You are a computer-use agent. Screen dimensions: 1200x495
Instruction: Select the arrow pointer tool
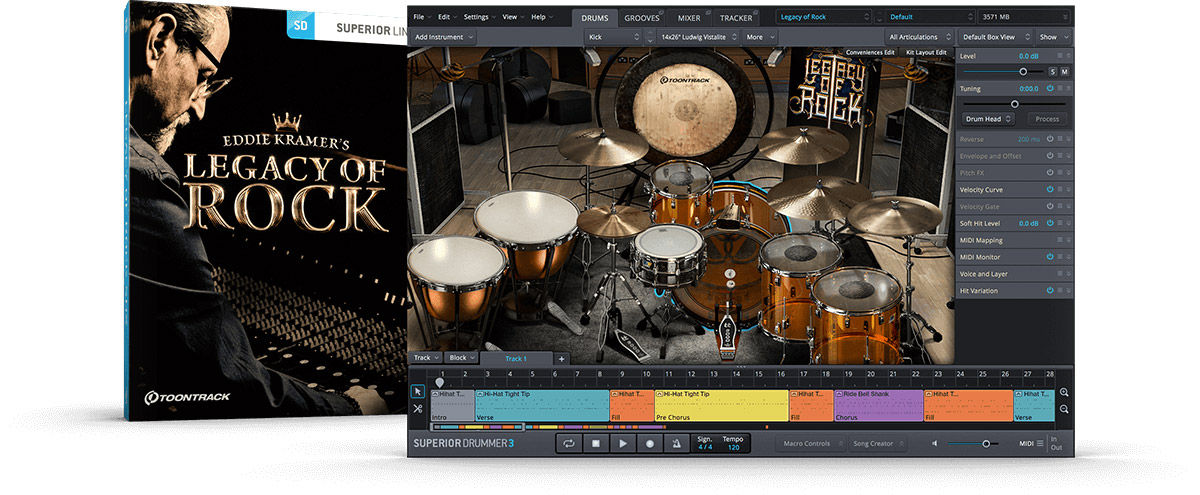click(x=418, y=391)
